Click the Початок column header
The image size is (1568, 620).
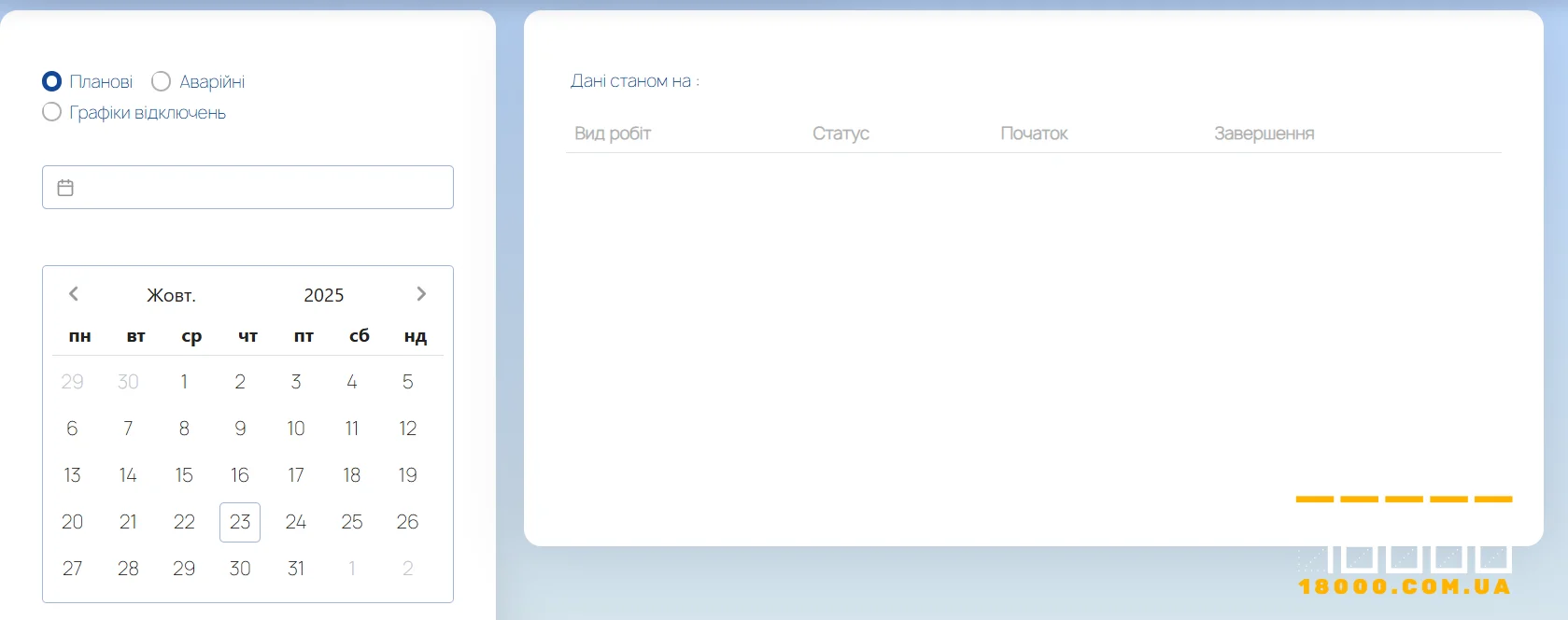click(1034, 134)
